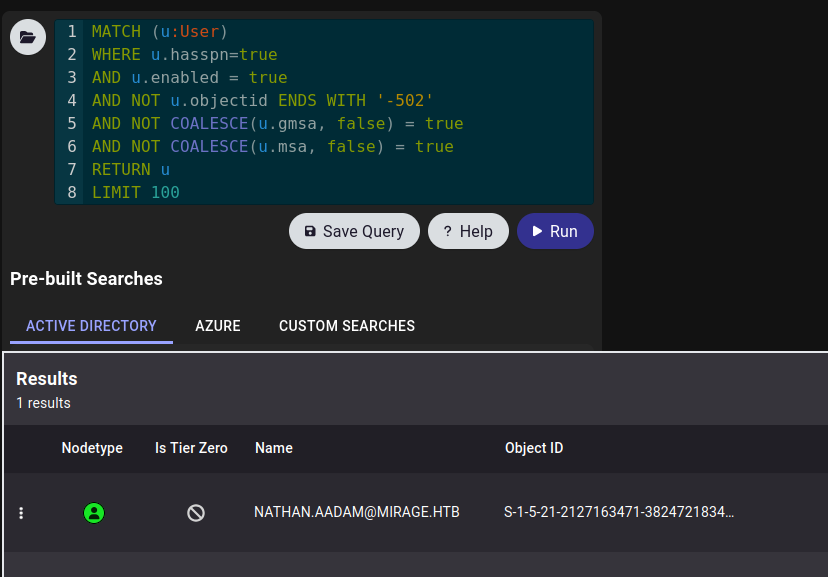The image size is (828, 577).
Task: Place cursor on the MATCH (u:User) line
Action: 160,32
